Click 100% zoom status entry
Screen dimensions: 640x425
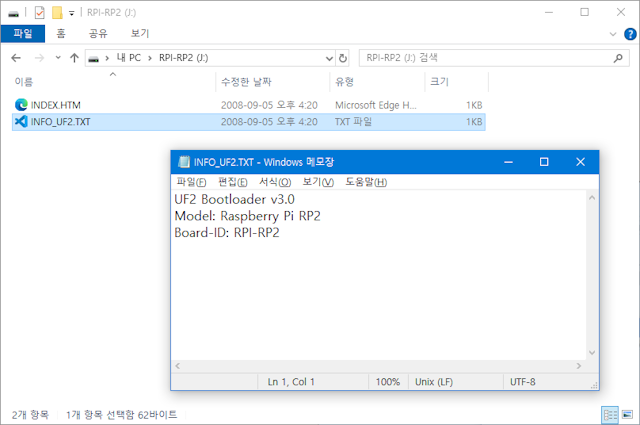tap(387, 382)
